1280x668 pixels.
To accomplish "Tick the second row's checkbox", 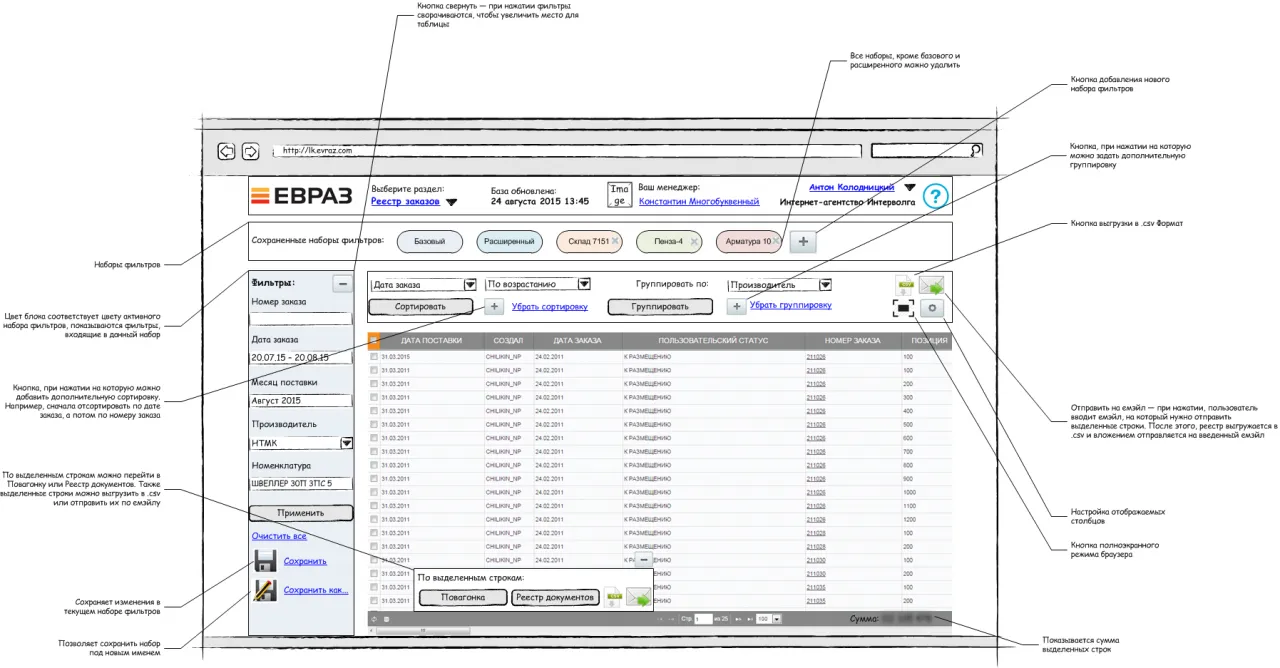I will 374,370.
